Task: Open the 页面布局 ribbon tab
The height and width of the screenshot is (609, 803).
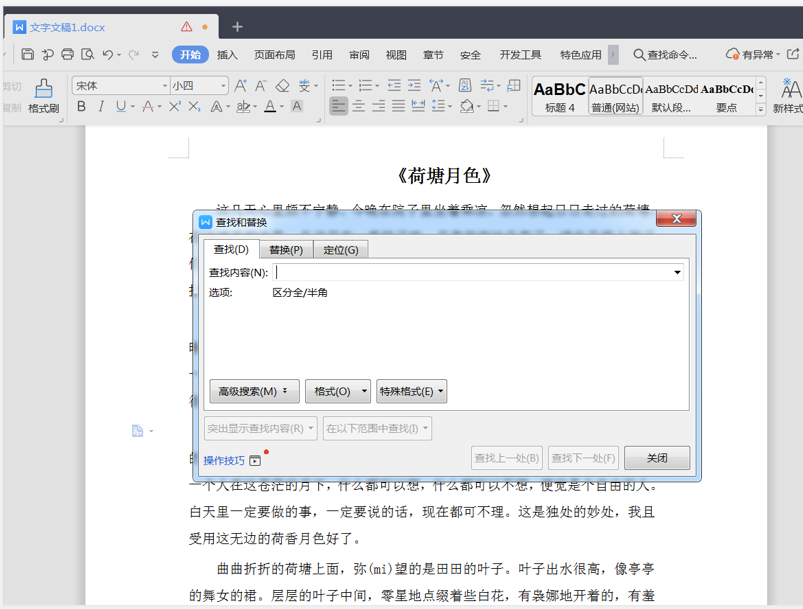Action: tap(274, 55)
